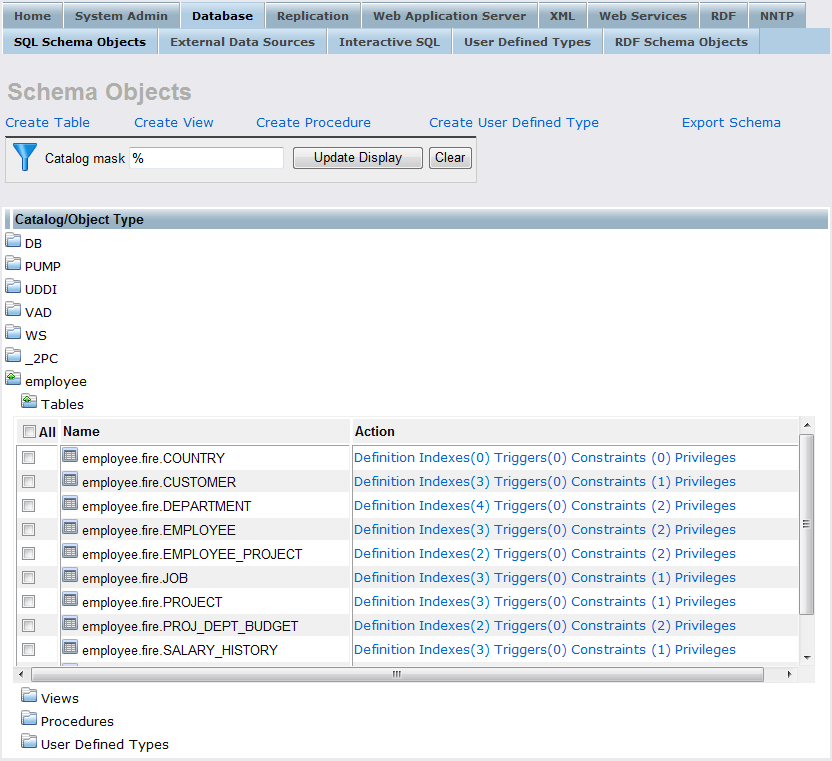The image size is (832, 761).
Task: Click the table icon beside employee.fire.JOB
Action: pyautogui.click(x=70, y=576)
